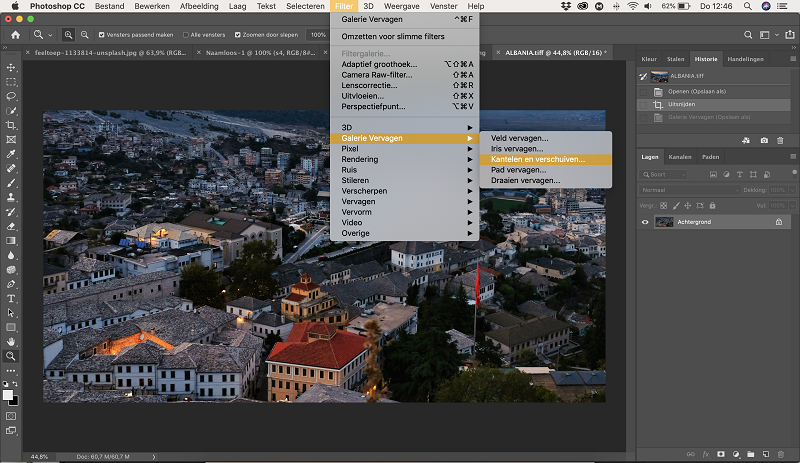Enable the 'Alle vensters' checkbox

186,35
